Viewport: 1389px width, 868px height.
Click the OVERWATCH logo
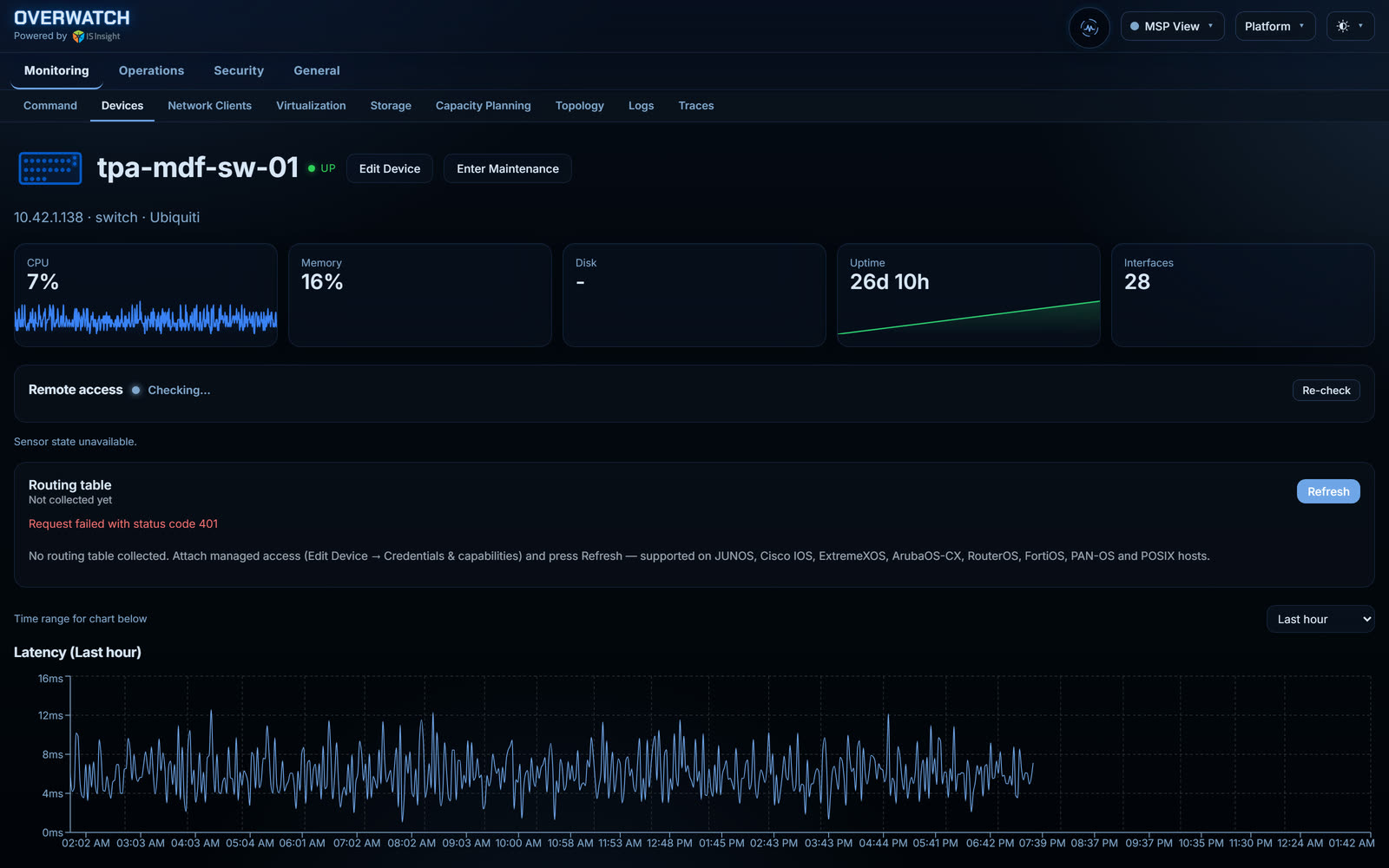(x=72, y=17)
